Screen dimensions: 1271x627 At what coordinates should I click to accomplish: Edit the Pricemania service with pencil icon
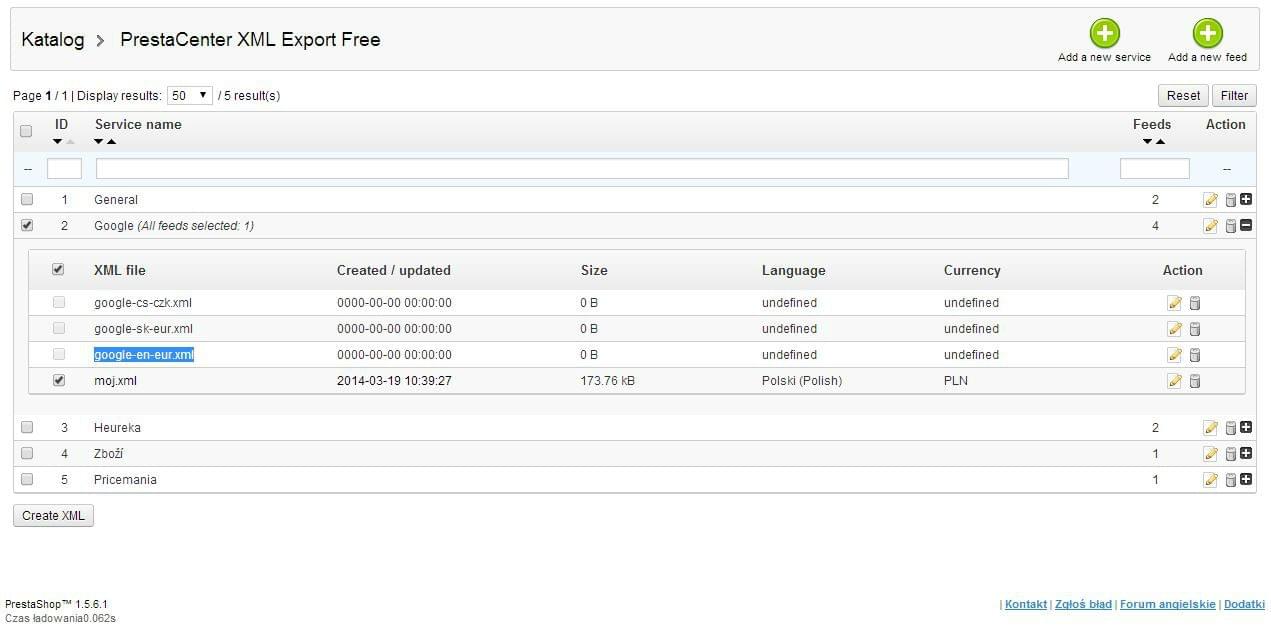[1210, 480]
